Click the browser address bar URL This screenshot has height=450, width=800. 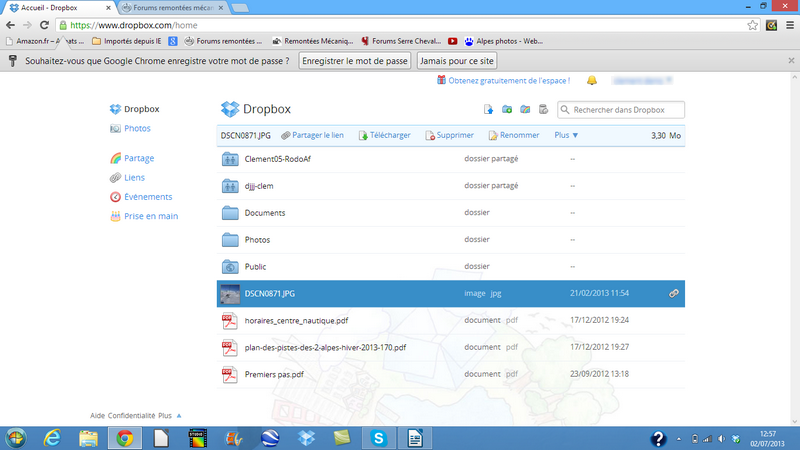point(134,25)
